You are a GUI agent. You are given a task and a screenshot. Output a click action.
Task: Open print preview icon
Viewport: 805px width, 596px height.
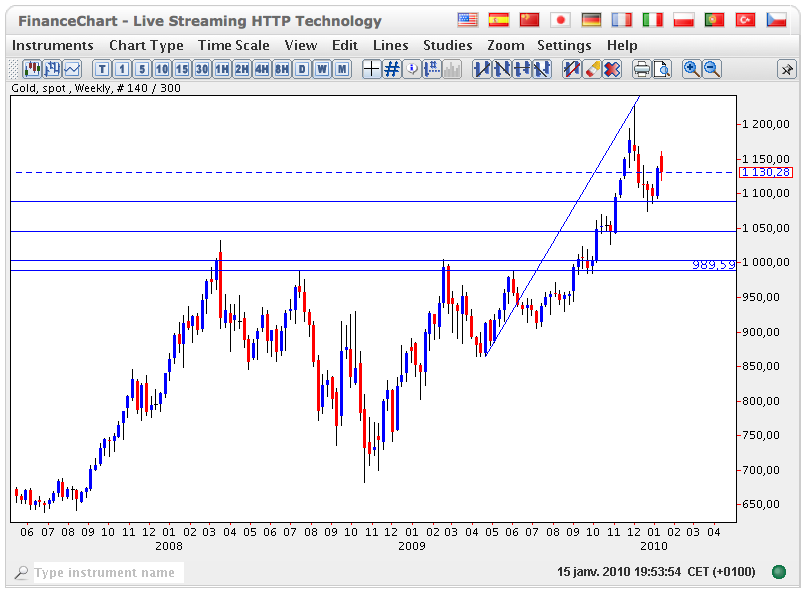662,69
